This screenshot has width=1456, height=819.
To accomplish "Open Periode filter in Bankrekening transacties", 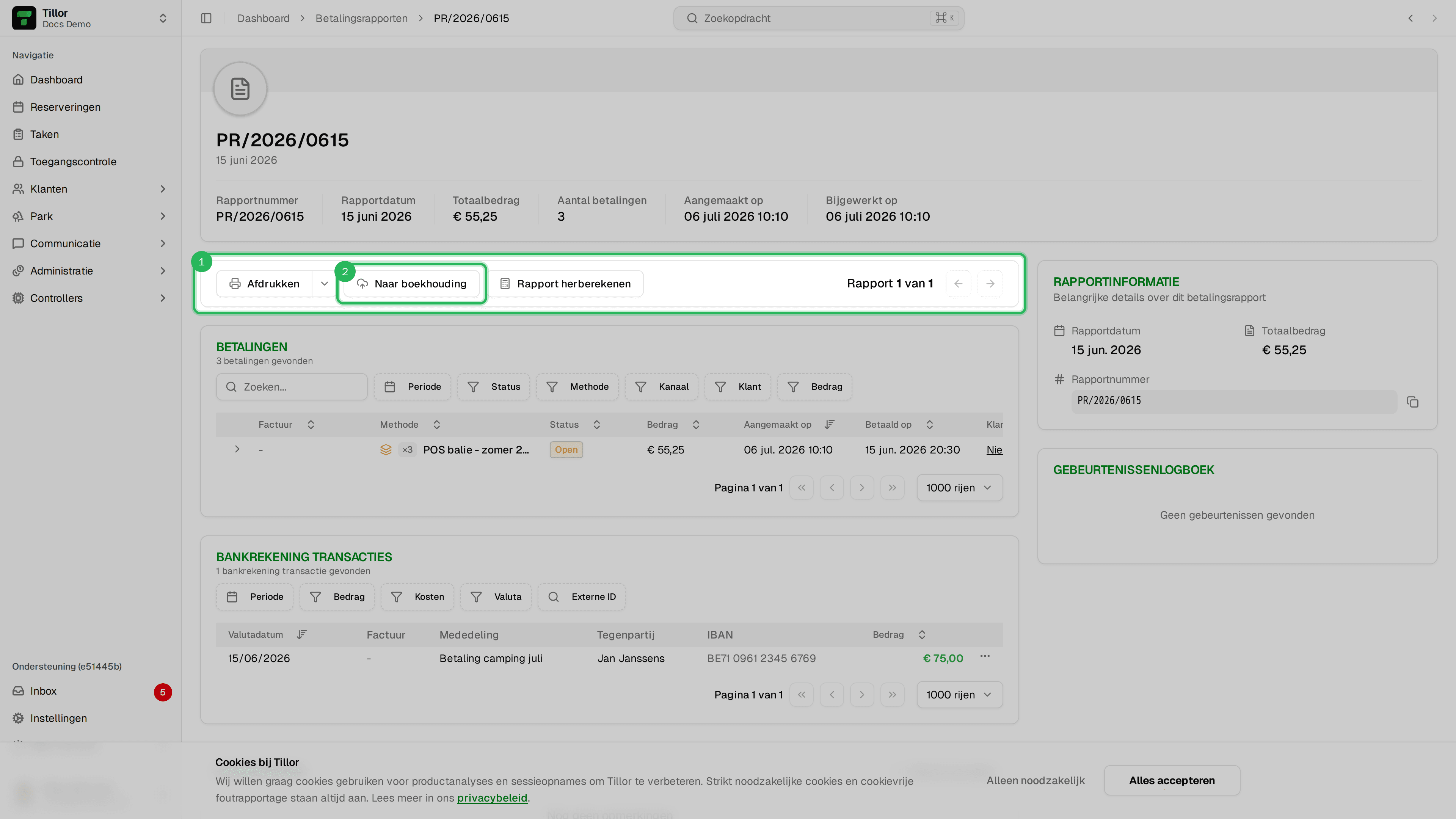I will tap(255, 597).
